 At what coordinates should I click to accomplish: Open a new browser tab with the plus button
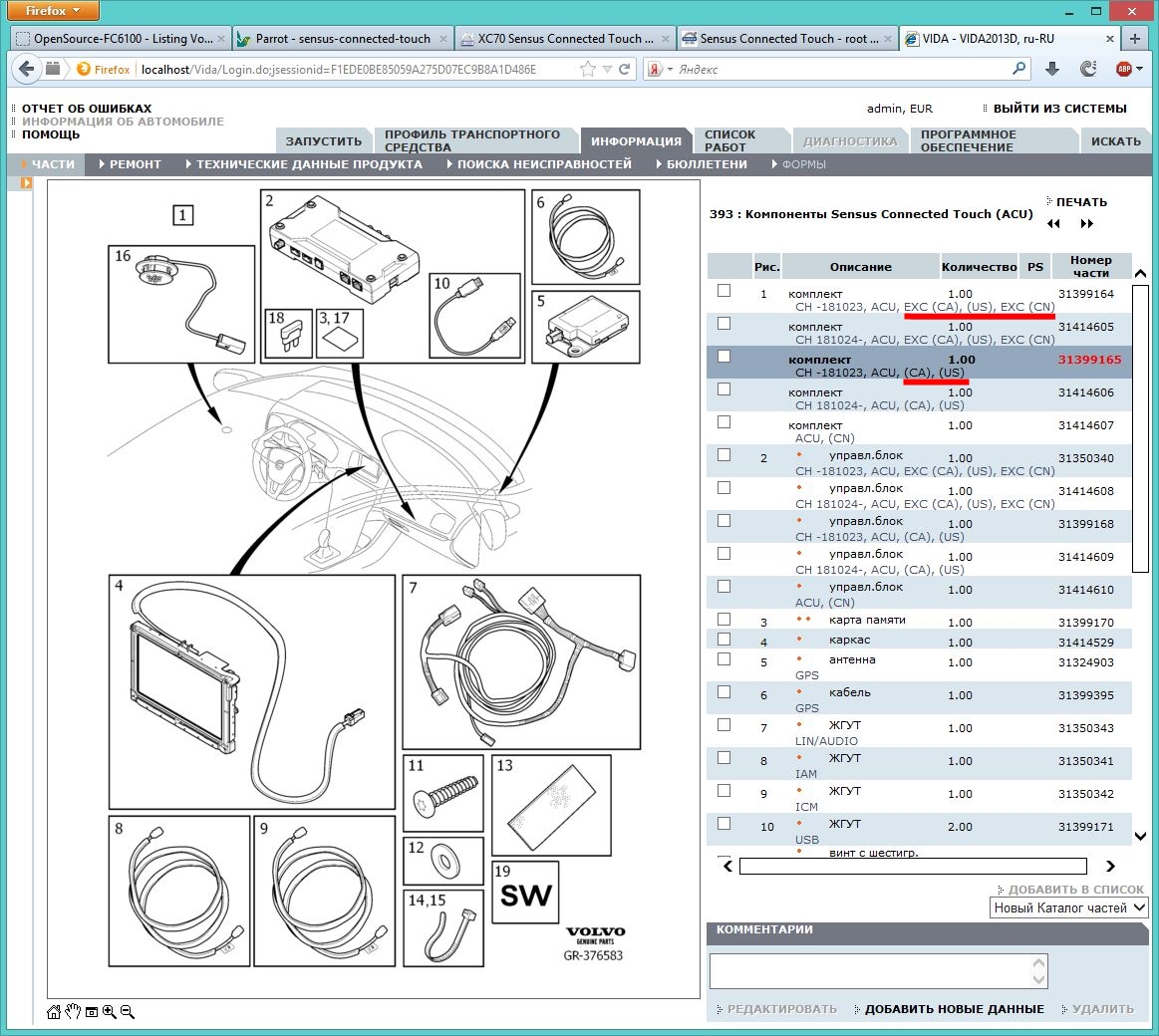(1135, 39)
